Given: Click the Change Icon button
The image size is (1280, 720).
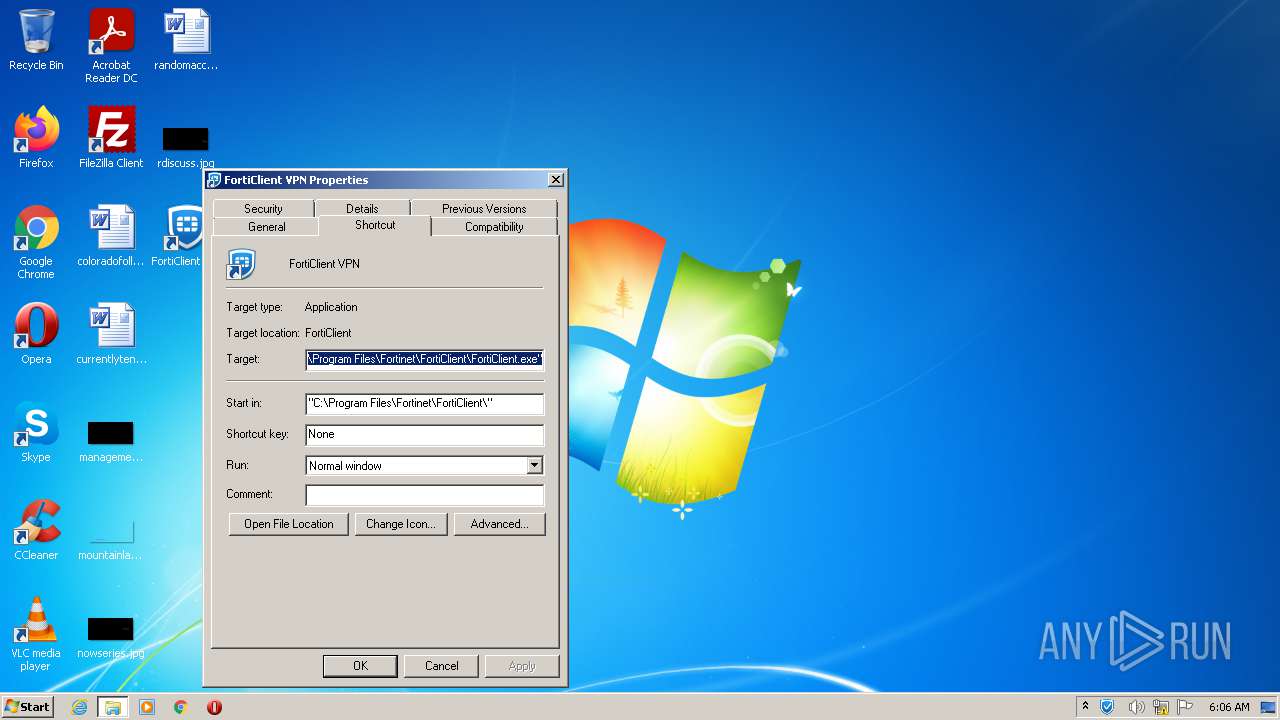Looking at the screenshot, I should [x=400, y=524].
